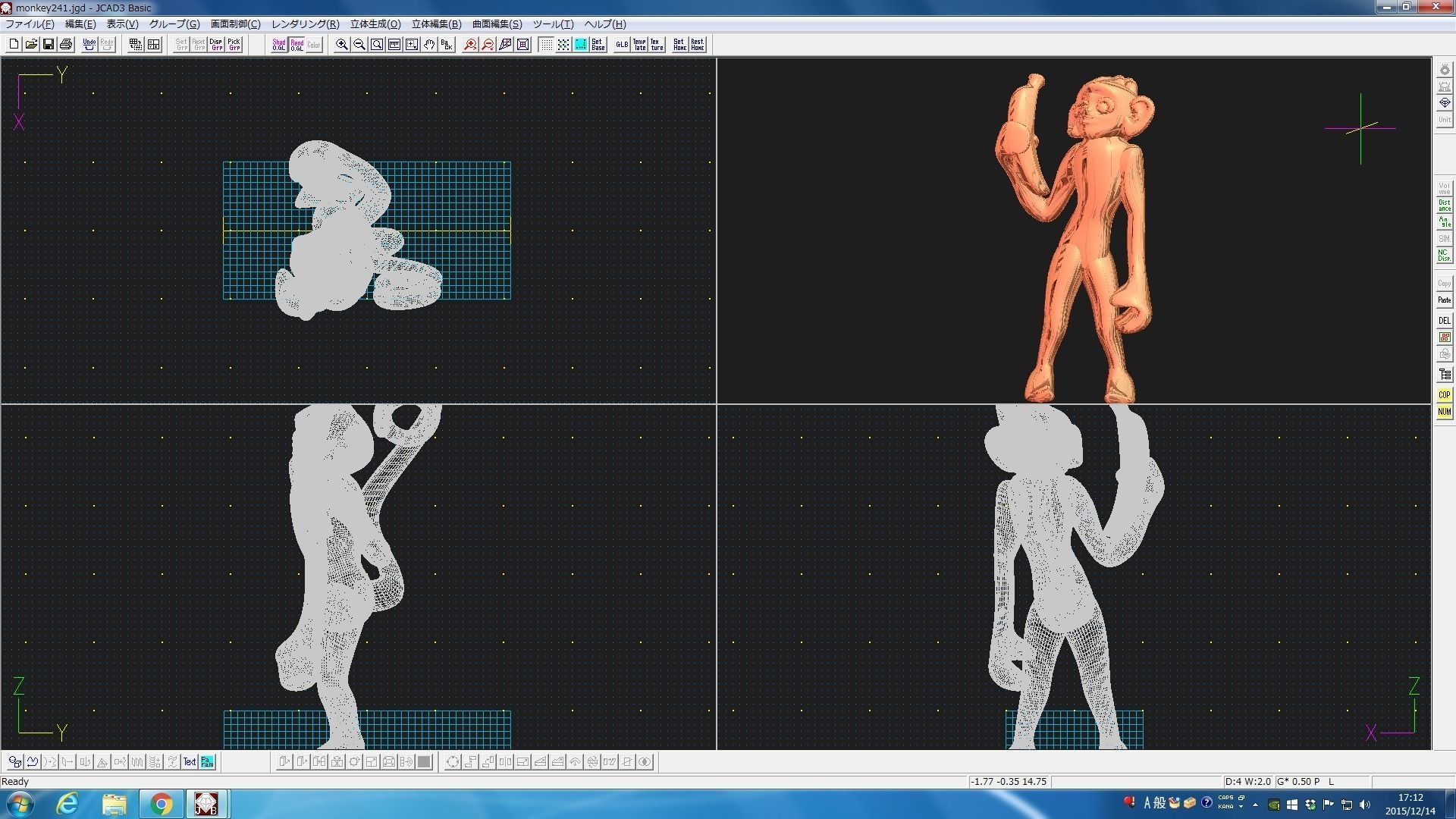The image size is (1456, 819).
Task: Click the DEL button on right sidebar
Action: pyautogui.click(x=1444, y=320)
